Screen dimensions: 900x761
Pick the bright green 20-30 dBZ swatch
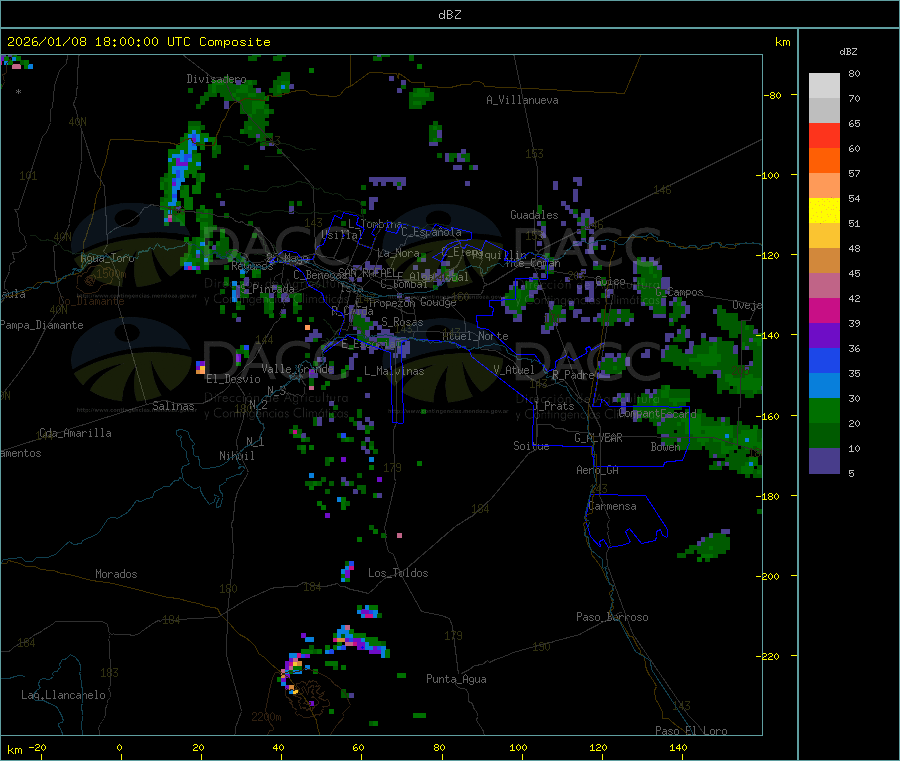[x=824, y=410]
